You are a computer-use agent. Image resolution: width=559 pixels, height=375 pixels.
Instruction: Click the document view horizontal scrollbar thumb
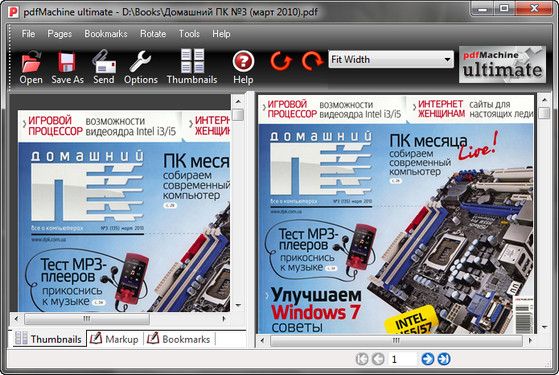(x=396, y=340)
